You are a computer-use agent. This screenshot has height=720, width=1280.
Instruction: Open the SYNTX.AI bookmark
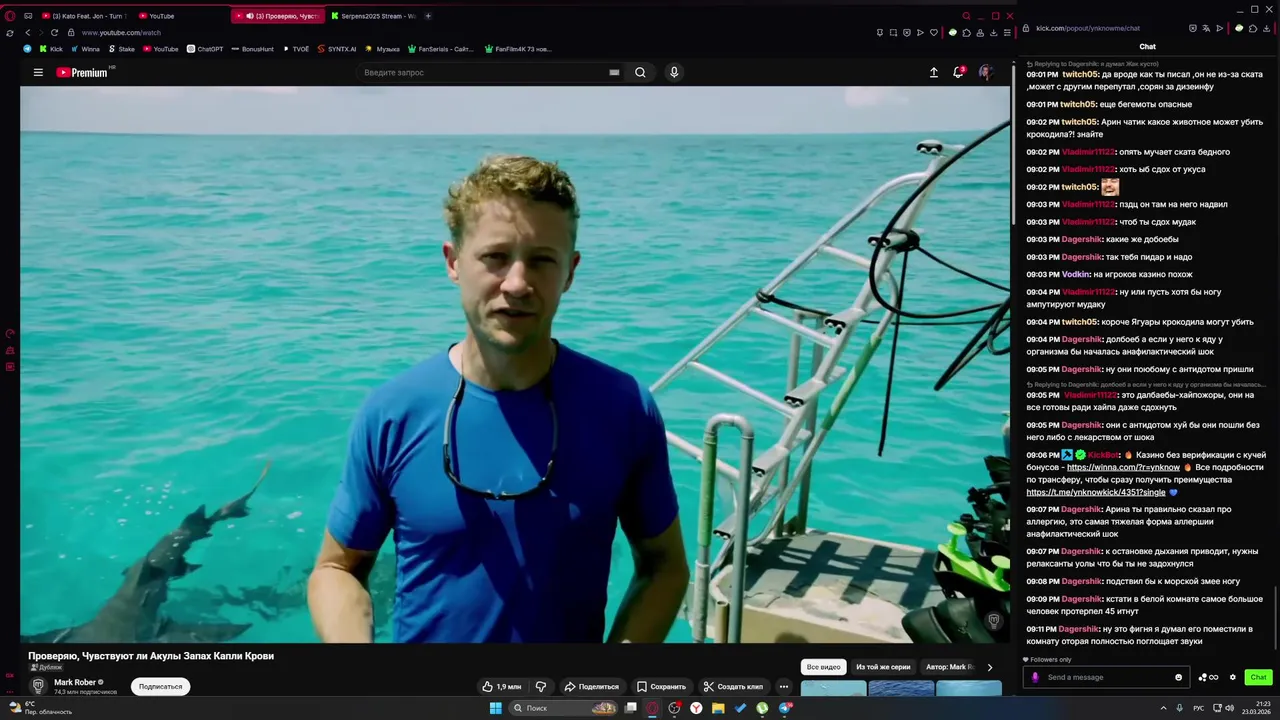point(337,48)
